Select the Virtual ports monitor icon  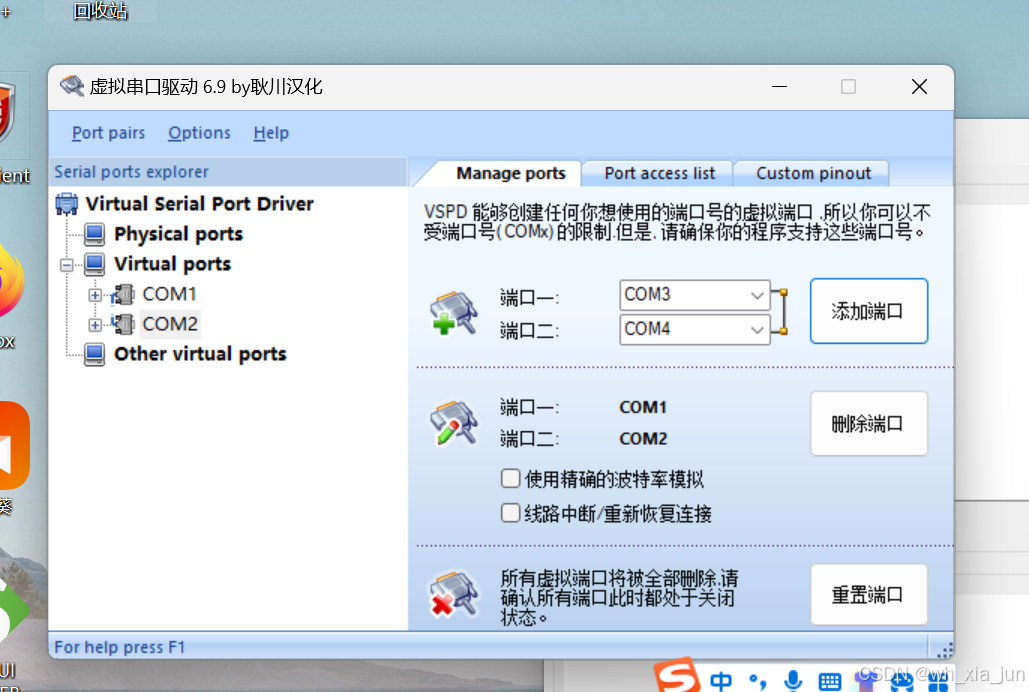coord(94,264)
